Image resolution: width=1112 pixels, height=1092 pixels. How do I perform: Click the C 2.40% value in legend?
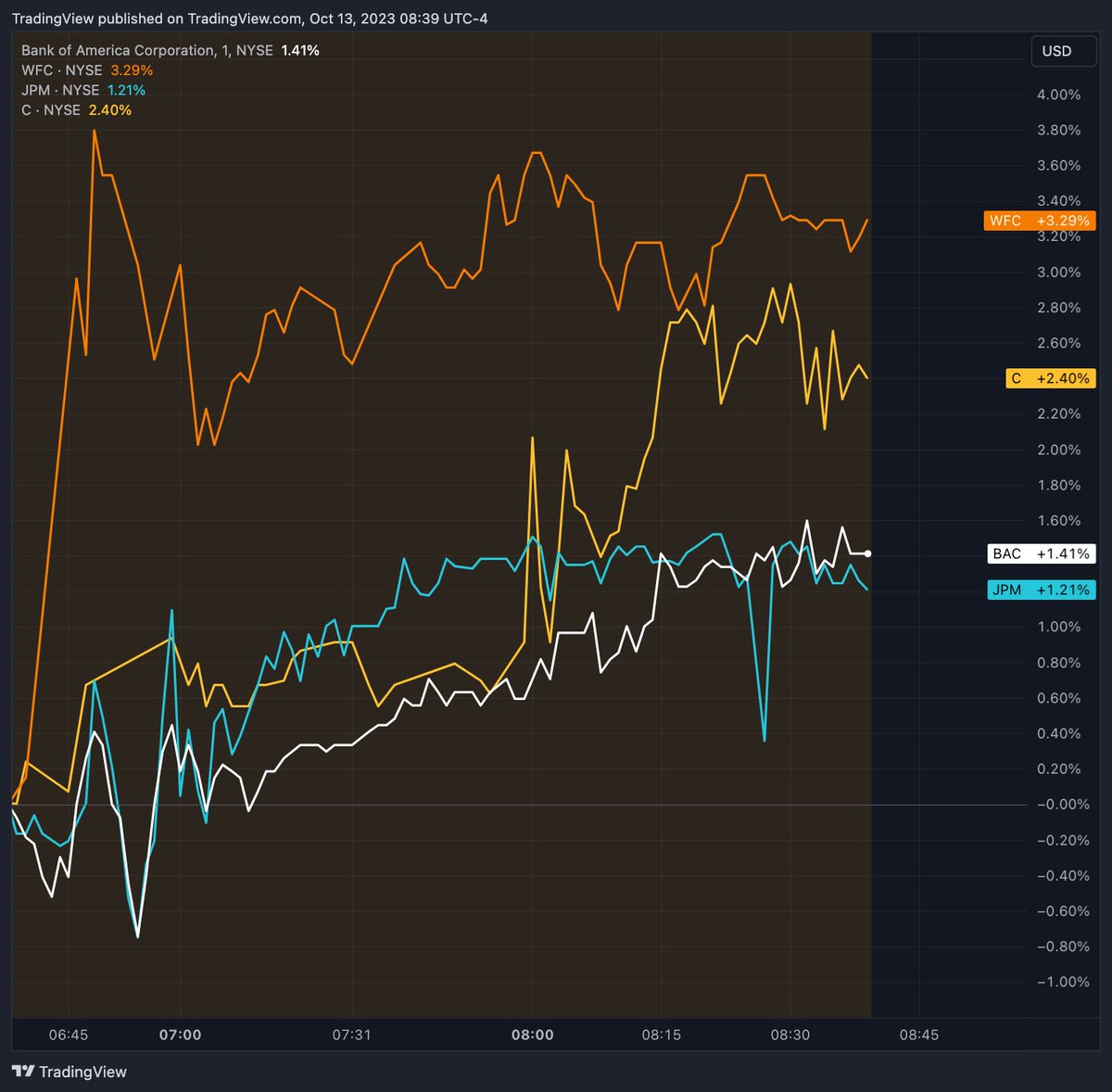(110, 110)
